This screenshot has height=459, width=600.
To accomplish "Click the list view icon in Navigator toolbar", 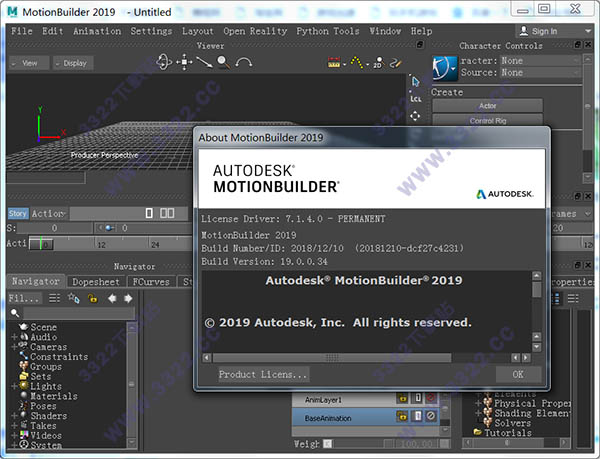I will (x=55, y=298).
